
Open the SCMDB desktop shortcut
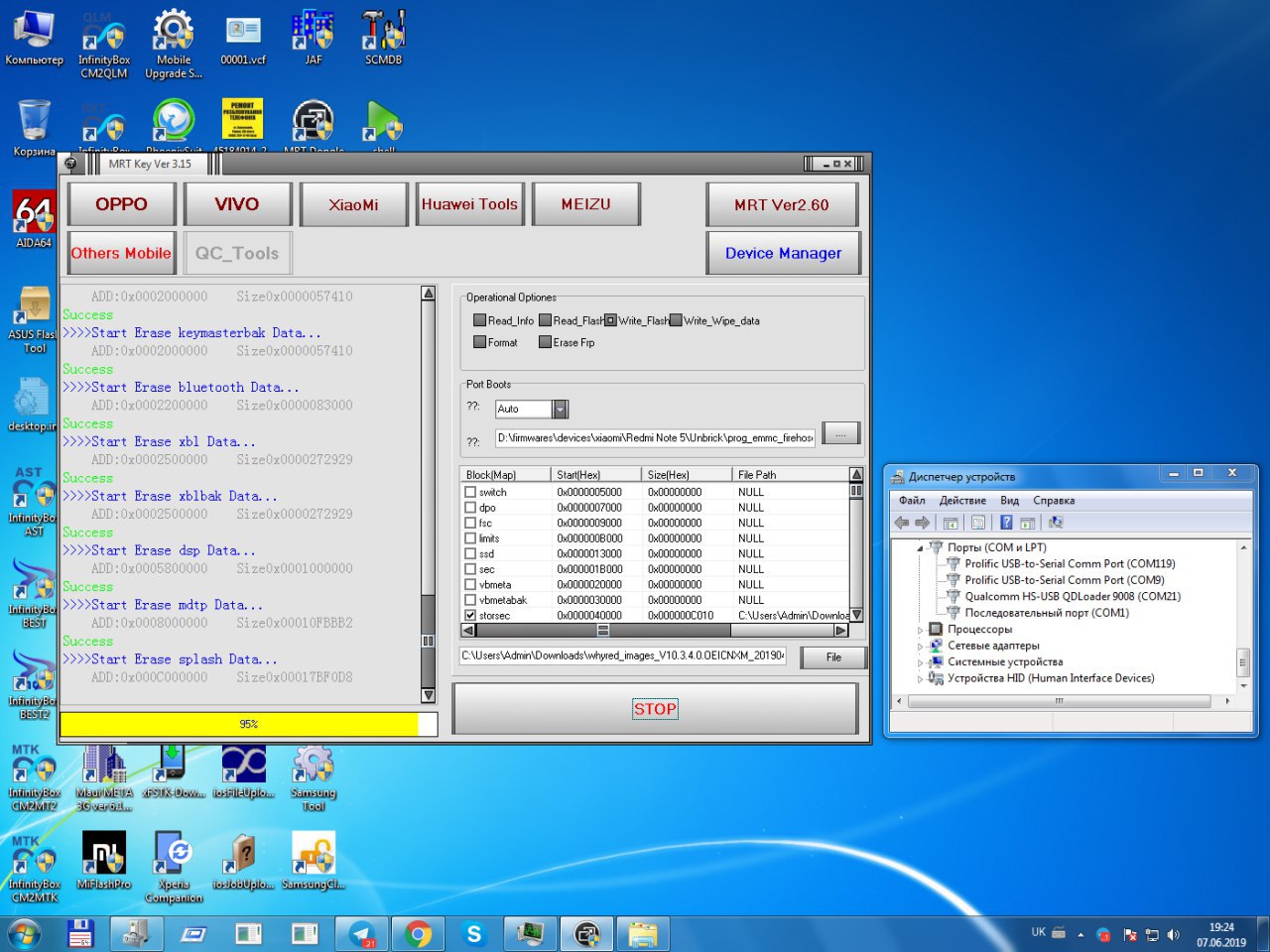pyautogui.click(x=383, y=38)
